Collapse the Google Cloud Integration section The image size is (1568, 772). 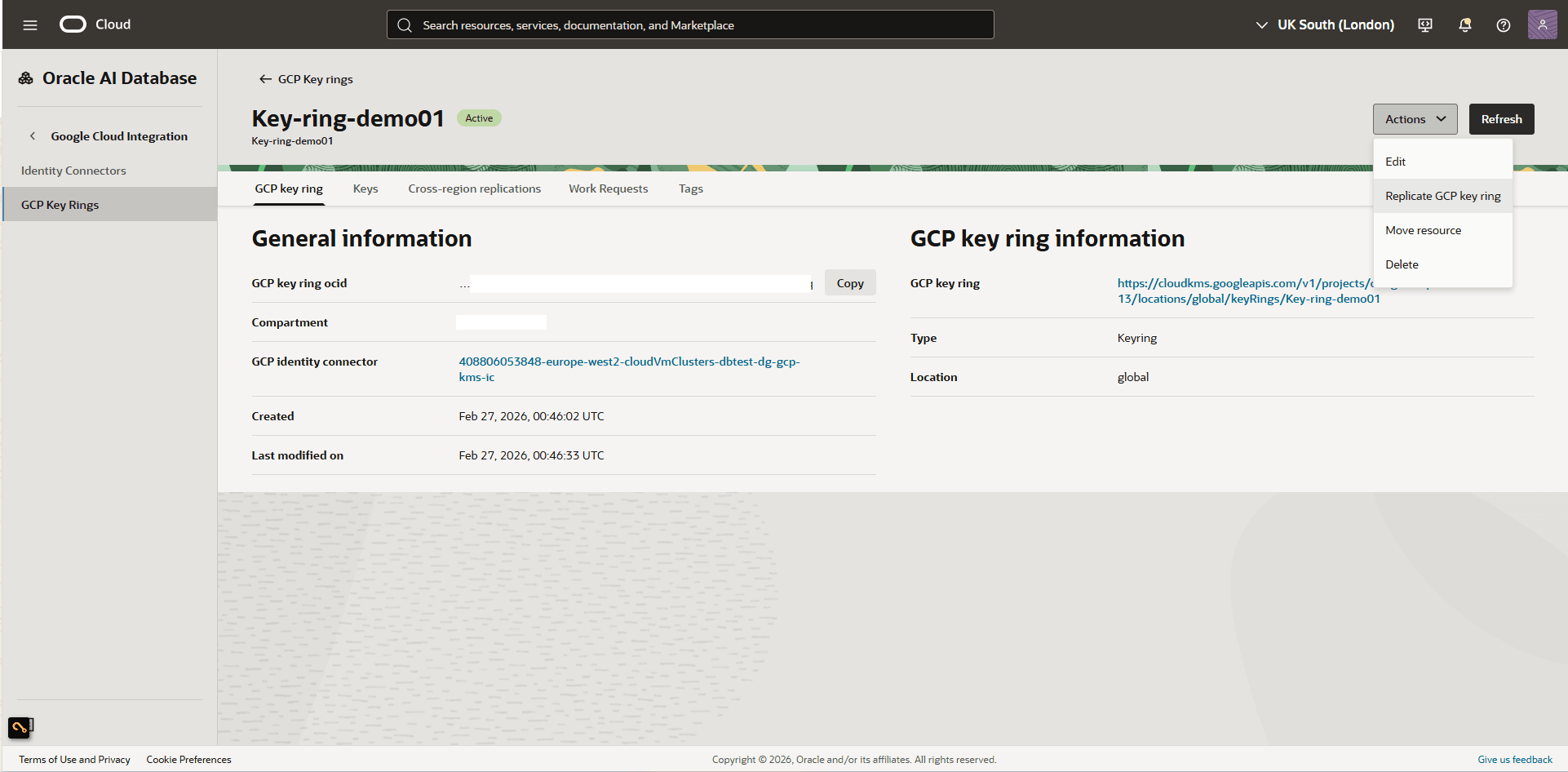click(32, 135)
